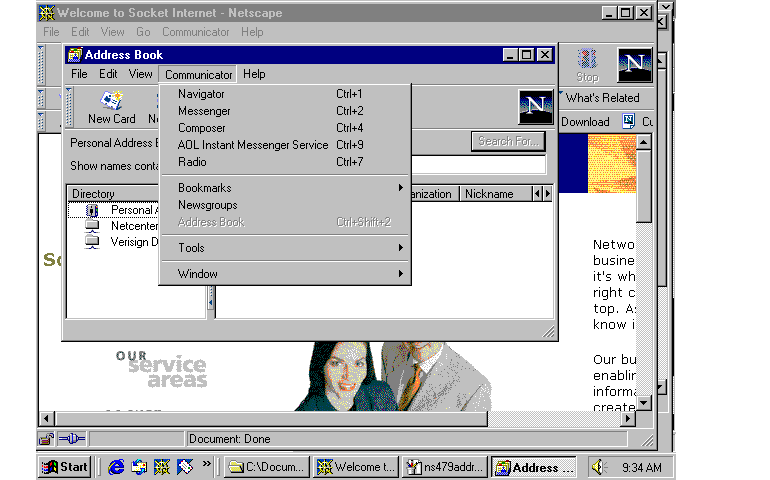770x480 pixels.
Task: Click Netscape N logo in browser window
Action: pos(634,65)
